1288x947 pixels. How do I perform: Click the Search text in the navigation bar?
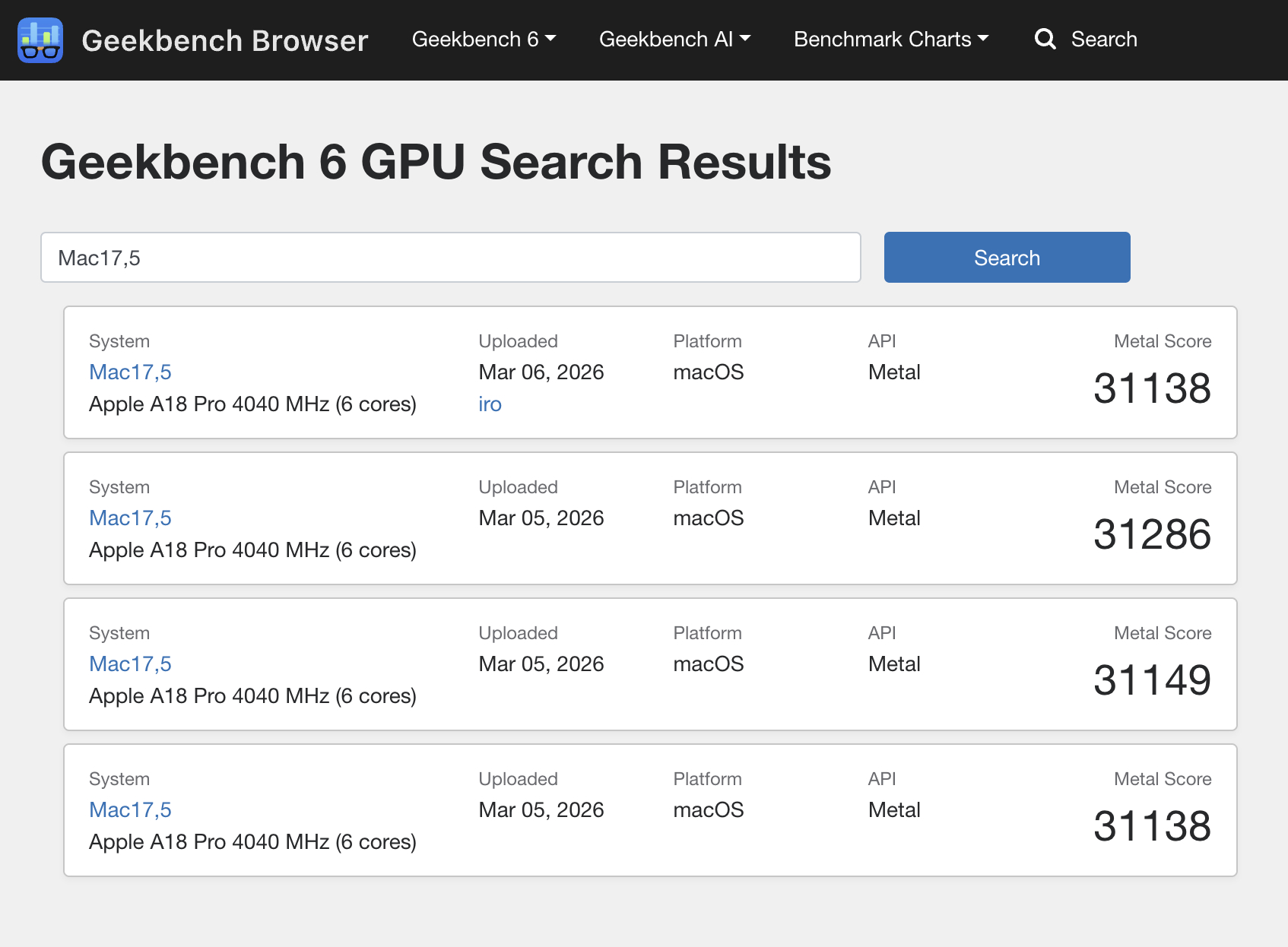point(1103,40)
